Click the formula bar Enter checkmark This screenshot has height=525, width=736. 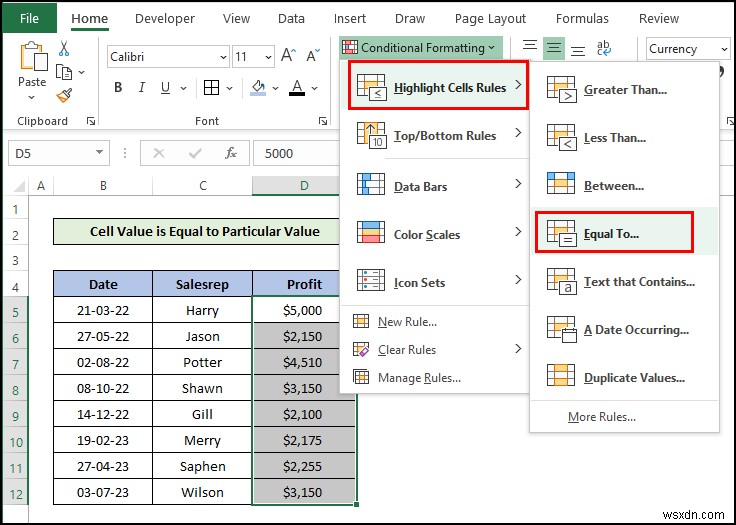(x=195, y=153)
